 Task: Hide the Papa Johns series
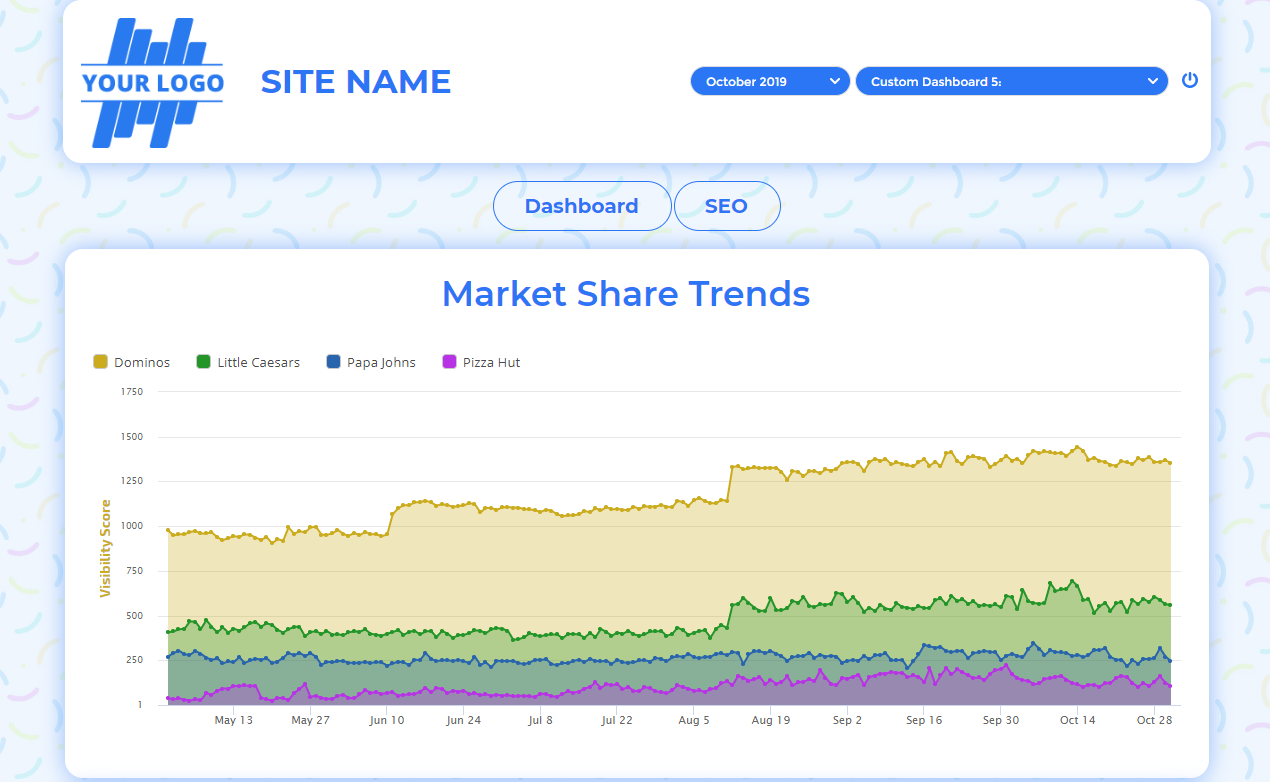(381, 362)
